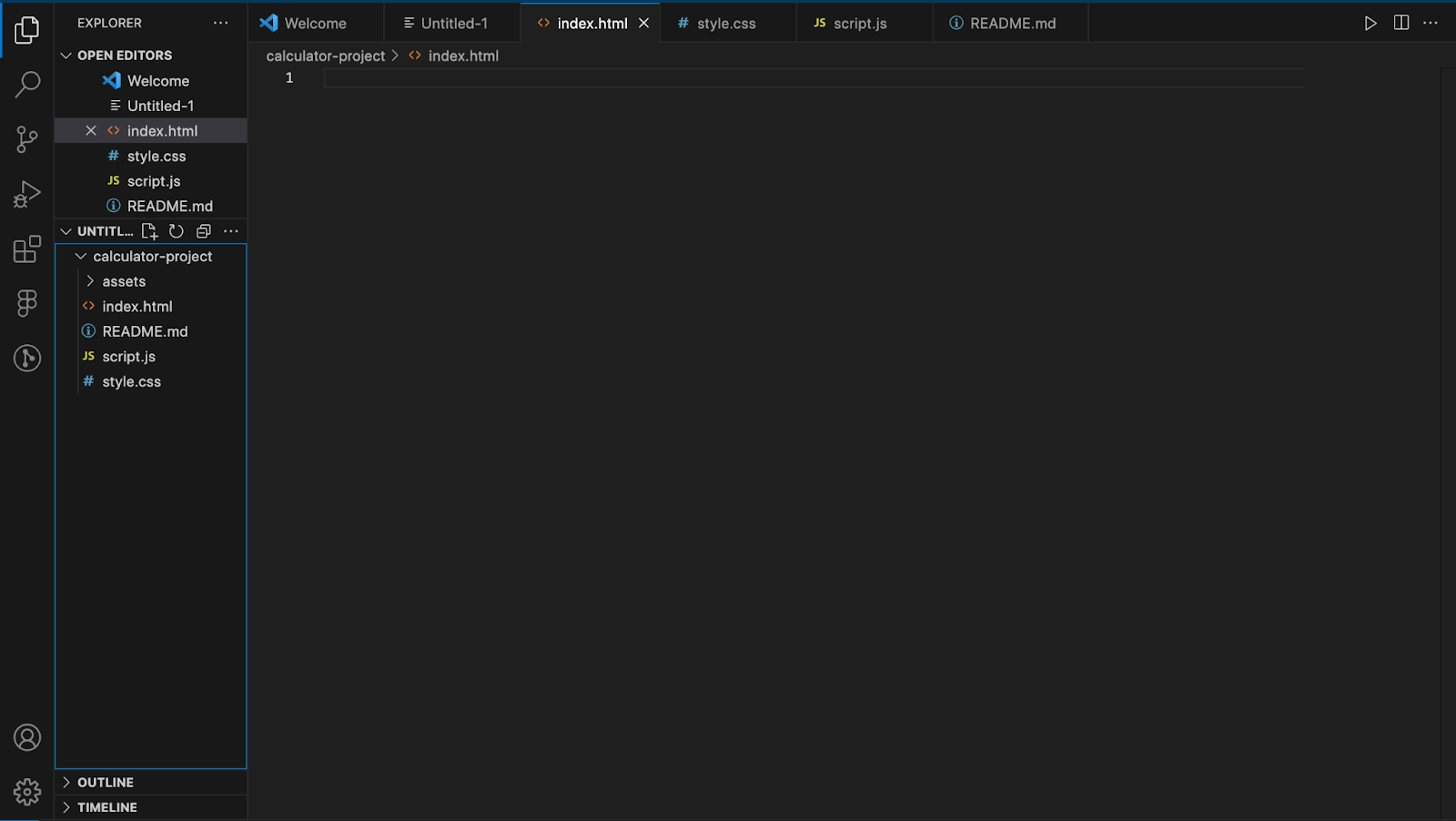Click line number 1 in the gutter
This screenshot has width=1456, height=821.
point(289,78)
